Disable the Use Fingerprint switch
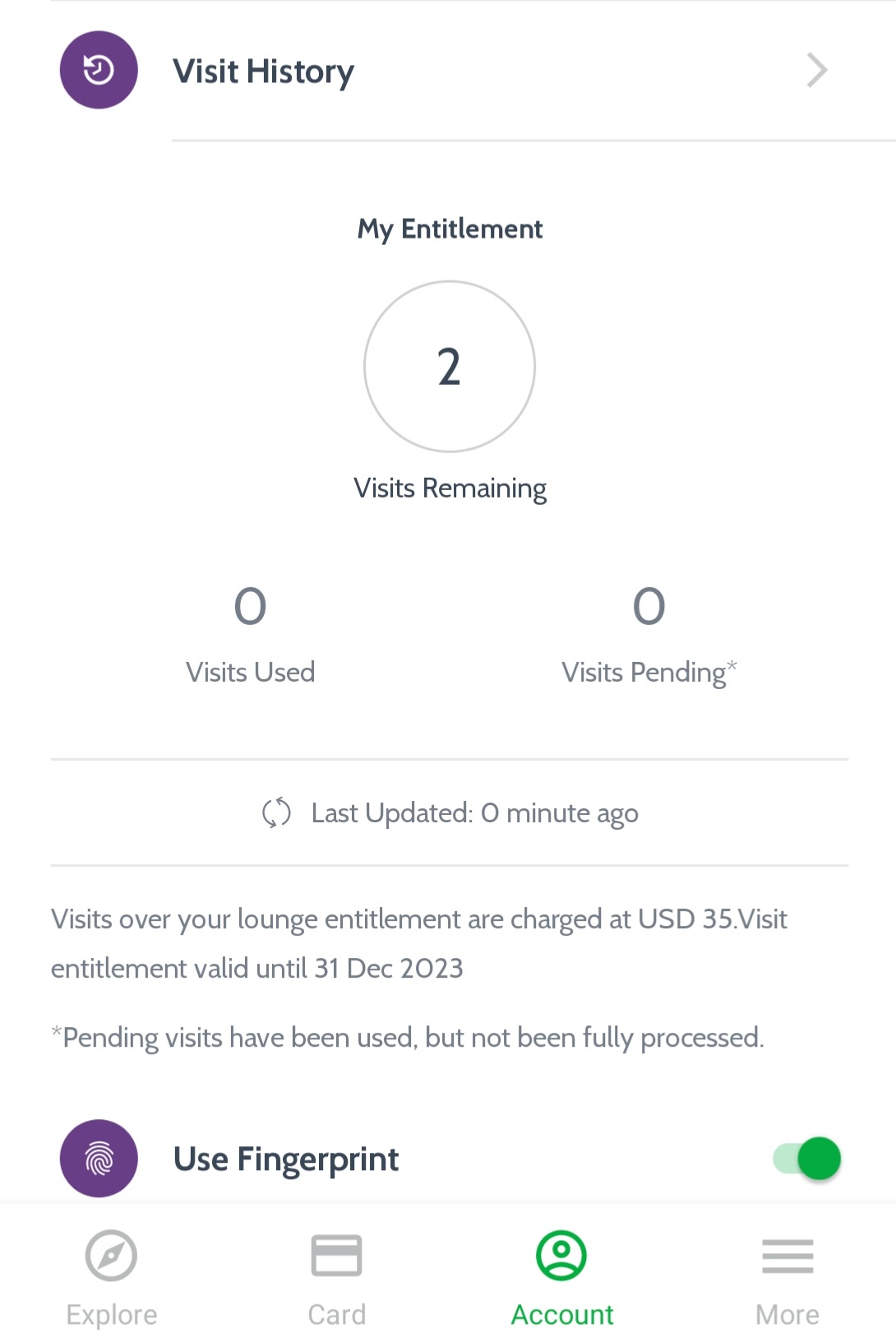This screenshot has height=1342, width=896. coord(806,1159)
